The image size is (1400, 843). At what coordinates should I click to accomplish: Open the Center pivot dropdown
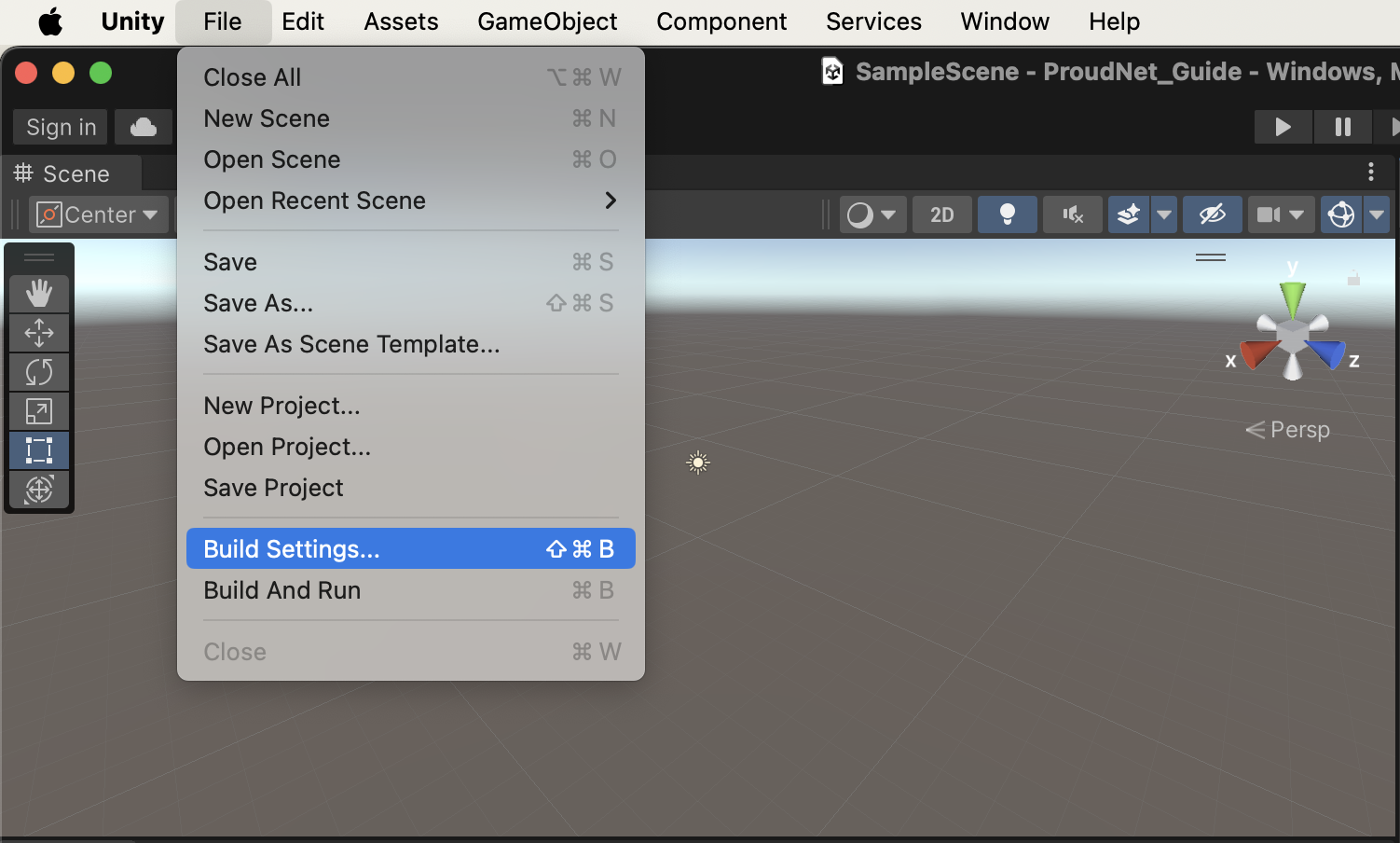[x=99, y=215]
